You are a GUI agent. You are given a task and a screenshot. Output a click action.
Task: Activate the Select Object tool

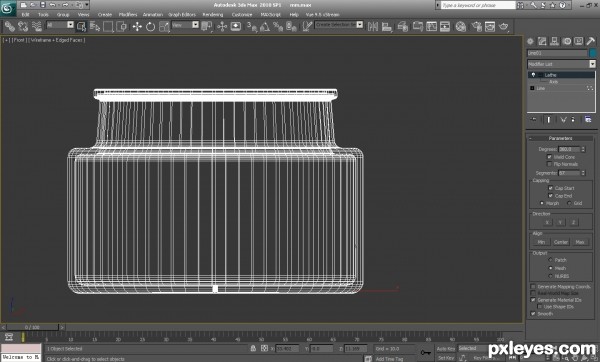tap(81, 26)
